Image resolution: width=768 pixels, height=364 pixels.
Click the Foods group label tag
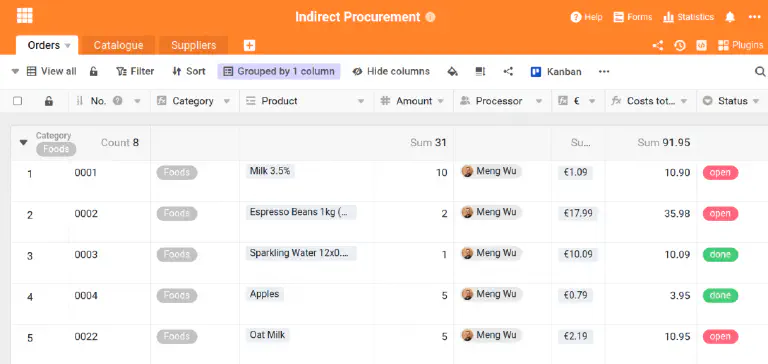click(56, 149)
